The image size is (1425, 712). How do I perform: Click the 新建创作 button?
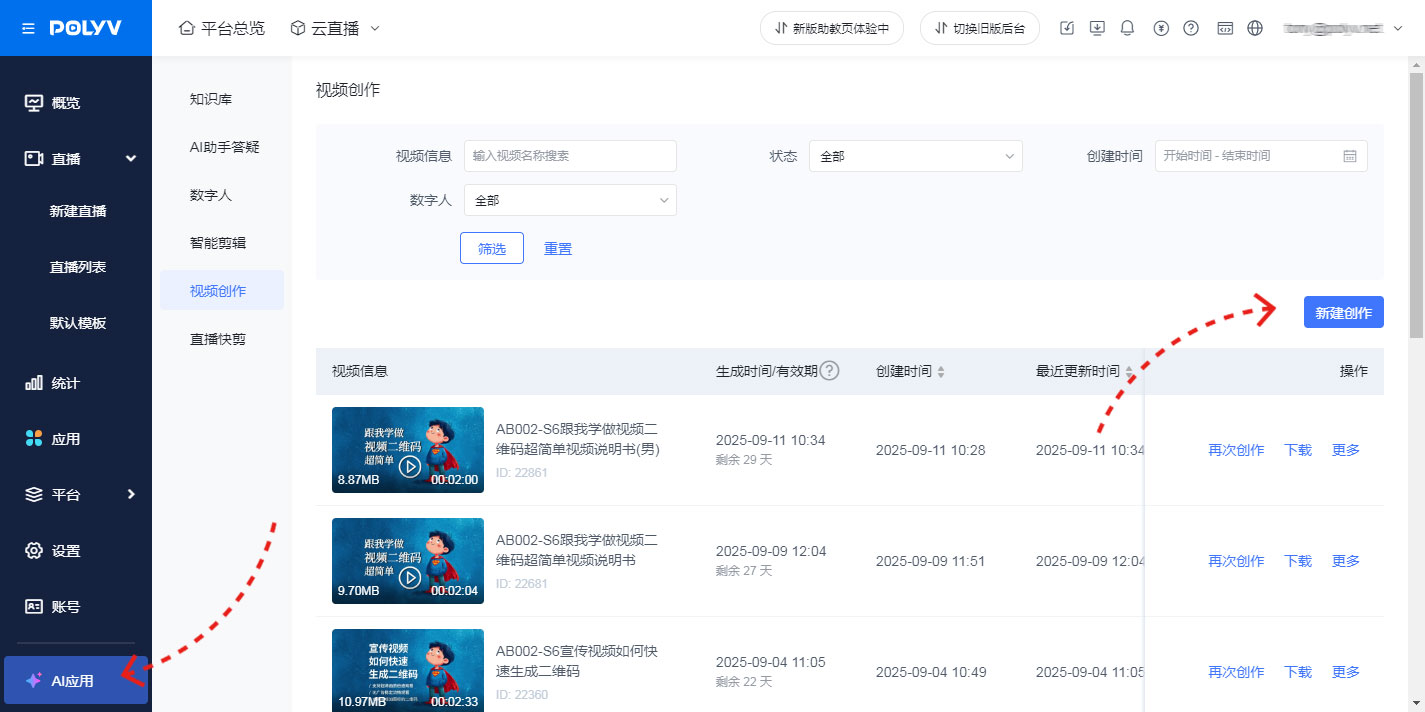point(1343,313)
